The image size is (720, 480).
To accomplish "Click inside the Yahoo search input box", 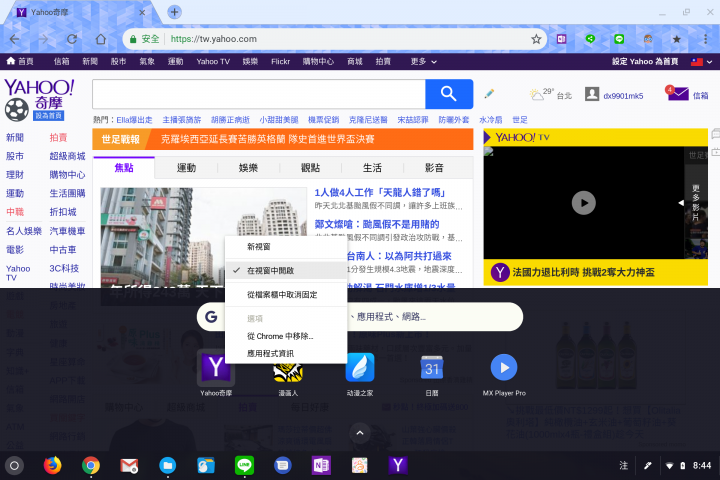I will coord(259,94).
